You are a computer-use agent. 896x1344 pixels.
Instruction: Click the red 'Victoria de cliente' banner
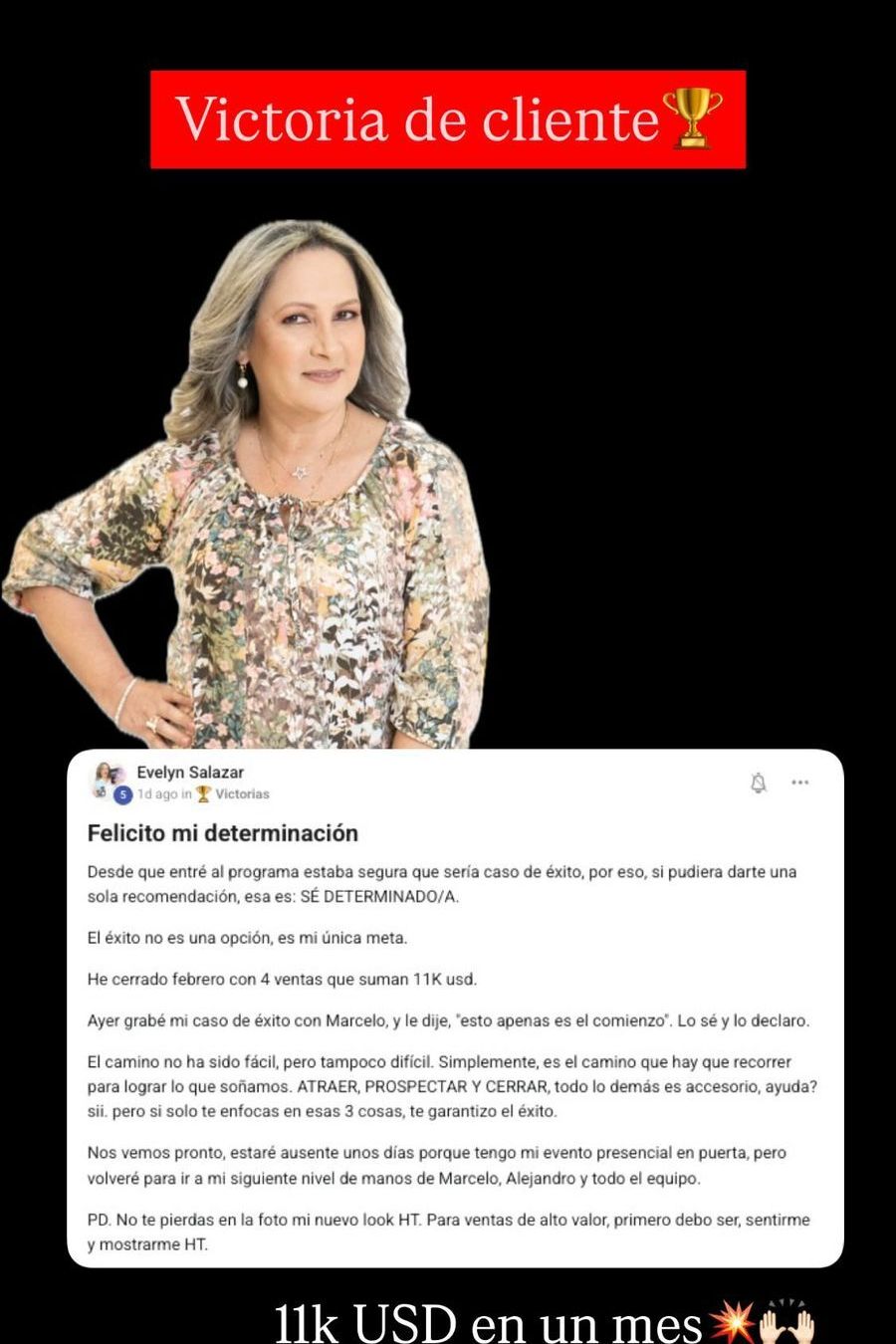448,119
